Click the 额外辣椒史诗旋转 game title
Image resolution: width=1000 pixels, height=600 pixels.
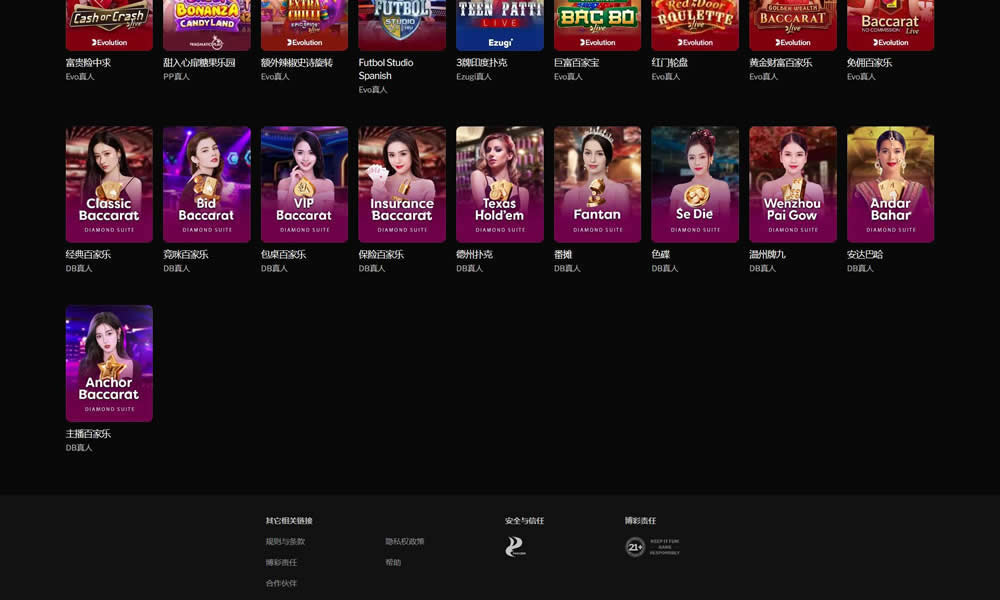(x=297, y=62)
